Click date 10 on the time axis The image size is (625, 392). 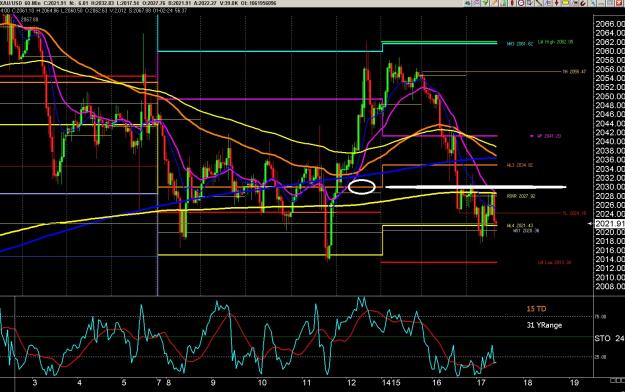pos(262,383)
